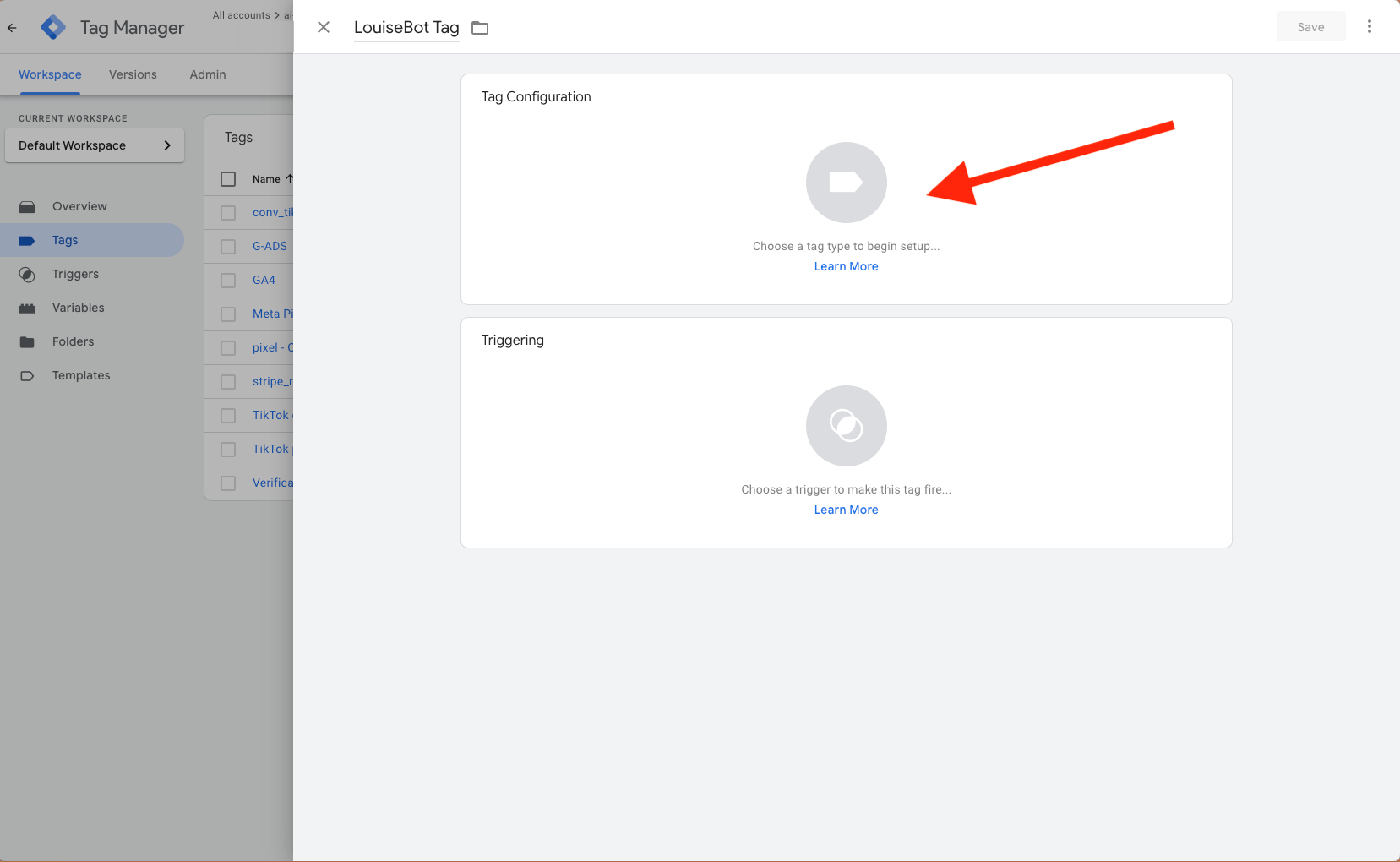This screenshot has width=1400, height=862.
Task: Check the pixel tag row checkbox
Action: [228, 348]
